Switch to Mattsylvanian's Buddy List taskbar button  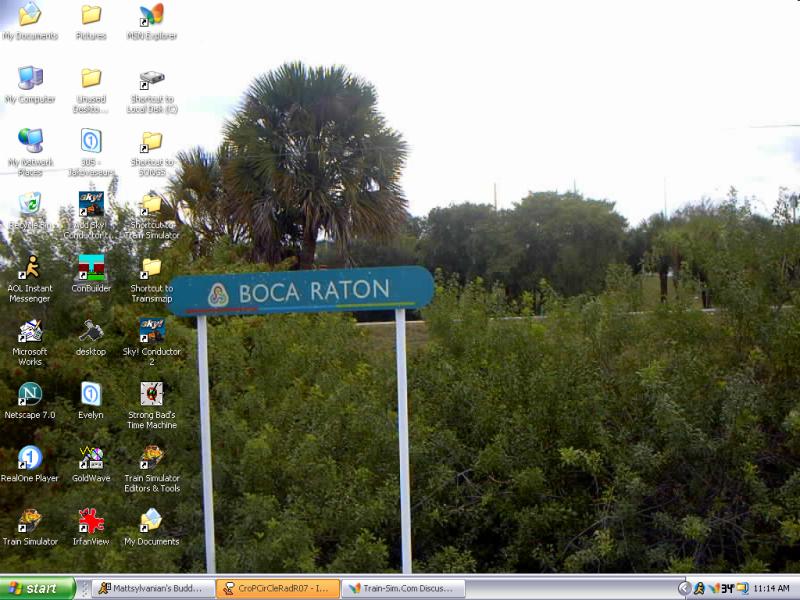coord(152,588)
